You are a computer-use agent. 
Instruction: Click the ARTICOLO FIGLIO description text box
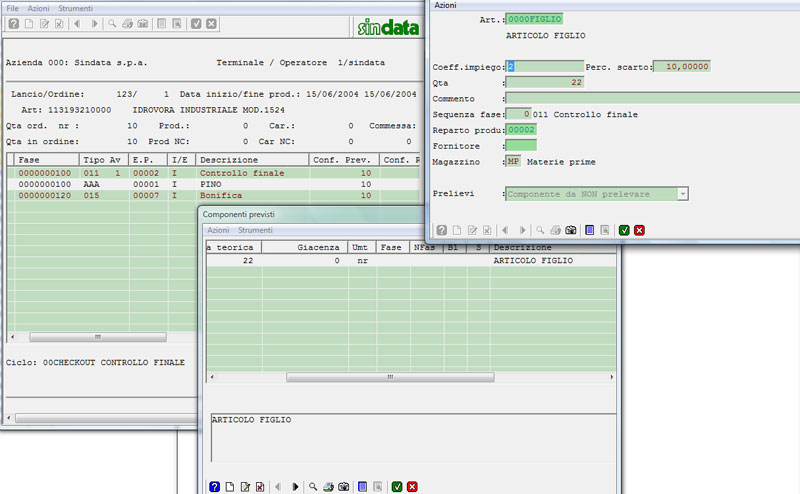point(413,437)
